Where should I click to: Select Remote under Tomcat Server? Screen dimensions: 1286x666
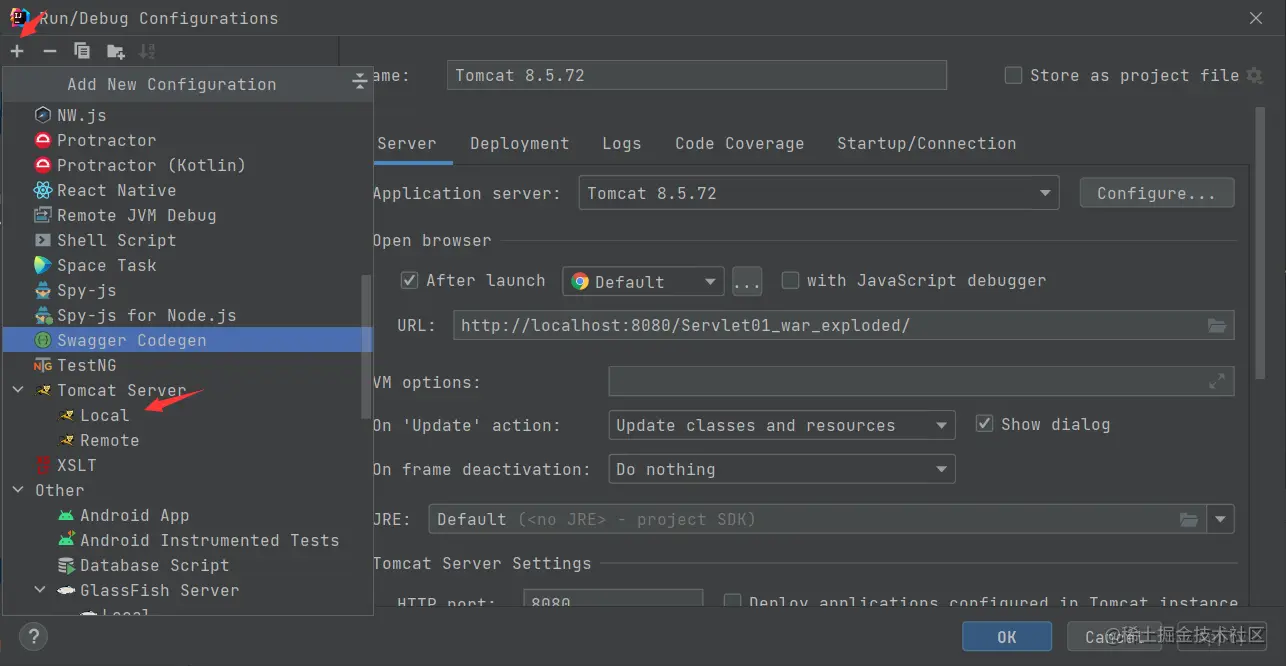109,440
